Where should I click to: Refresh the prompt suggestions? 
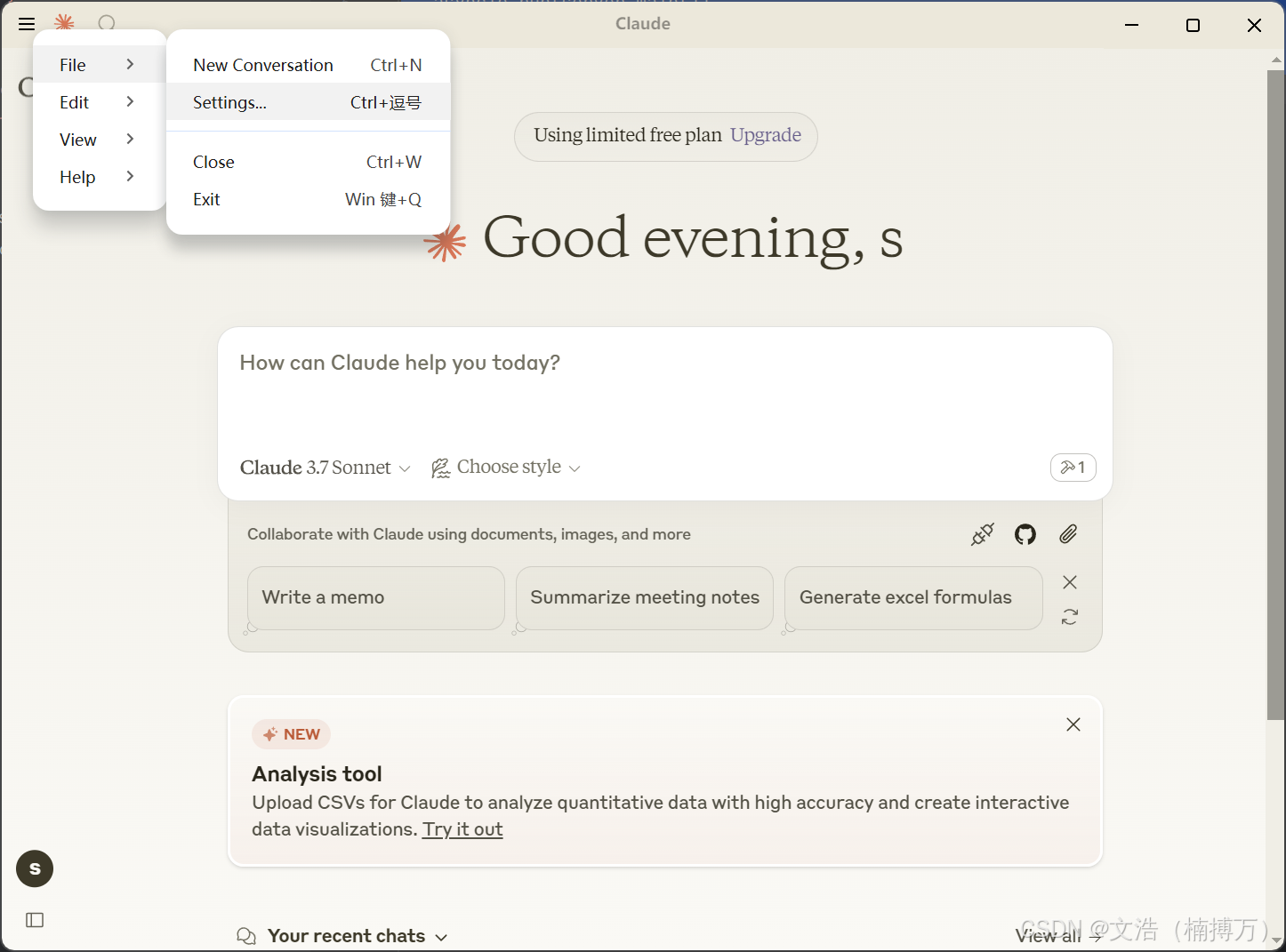(x=1070, y=617)
